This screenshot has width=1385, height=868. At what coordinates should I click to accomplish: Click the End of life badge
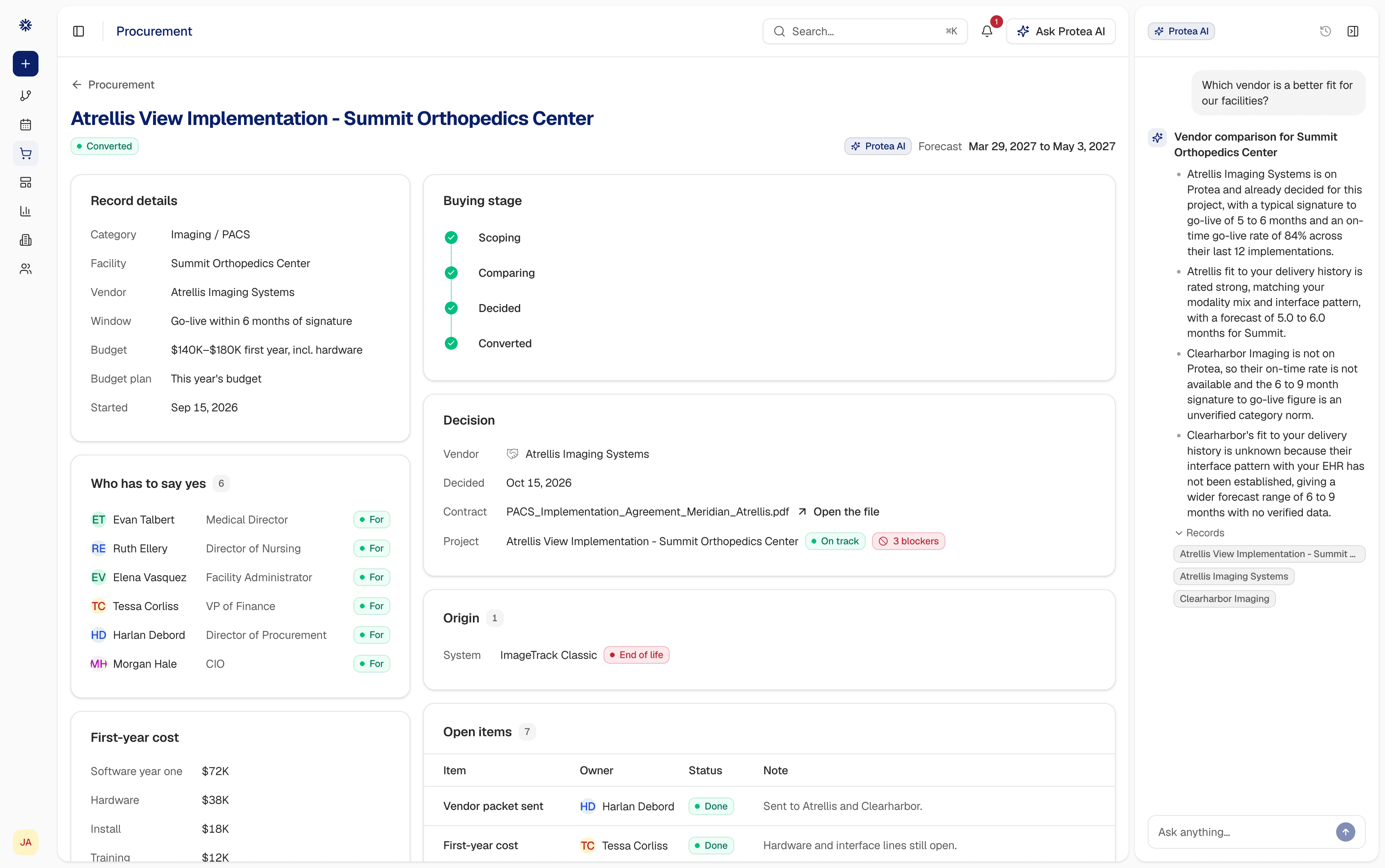point(636,655)
